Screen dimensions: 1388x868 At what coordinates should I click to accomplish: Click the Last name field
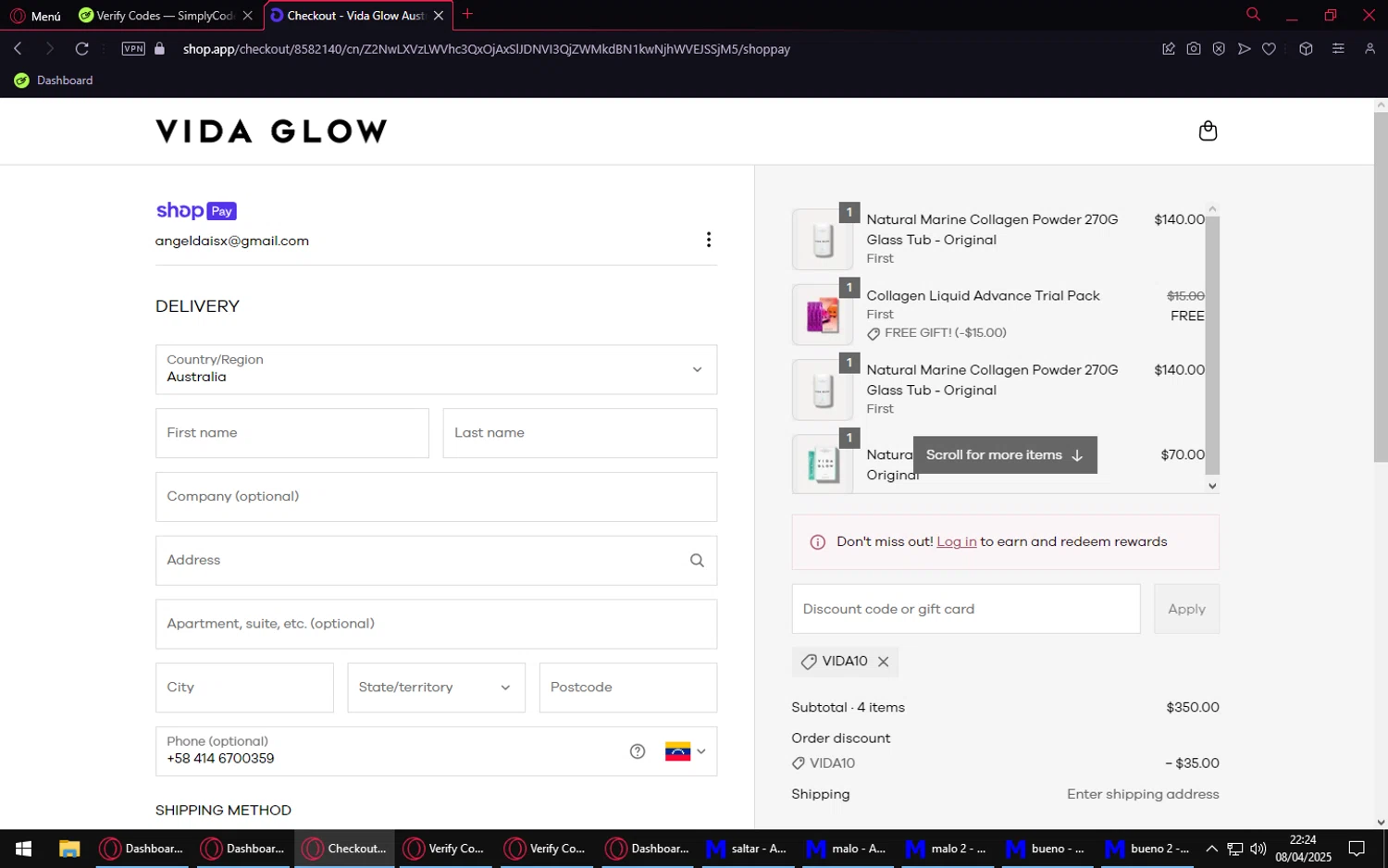tap(579, 433)
